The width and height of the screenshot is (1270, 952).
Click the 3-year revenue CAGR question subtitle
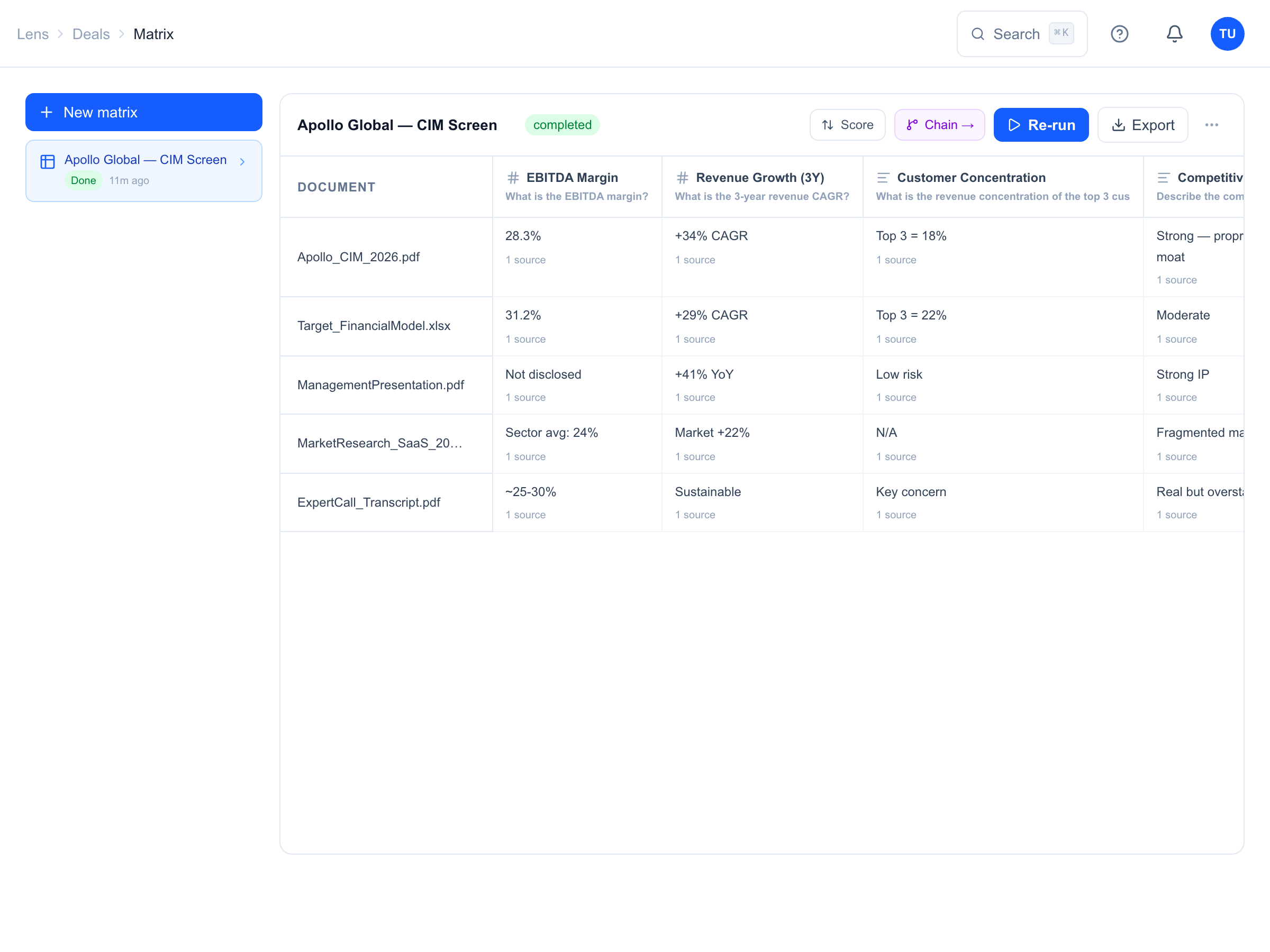point(762,196)
